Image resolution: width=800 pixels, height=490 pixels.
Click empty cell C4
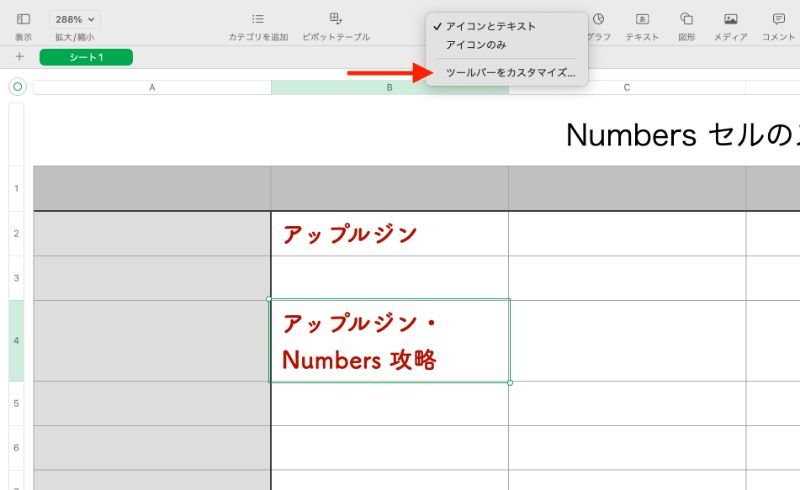coord(627,340)
